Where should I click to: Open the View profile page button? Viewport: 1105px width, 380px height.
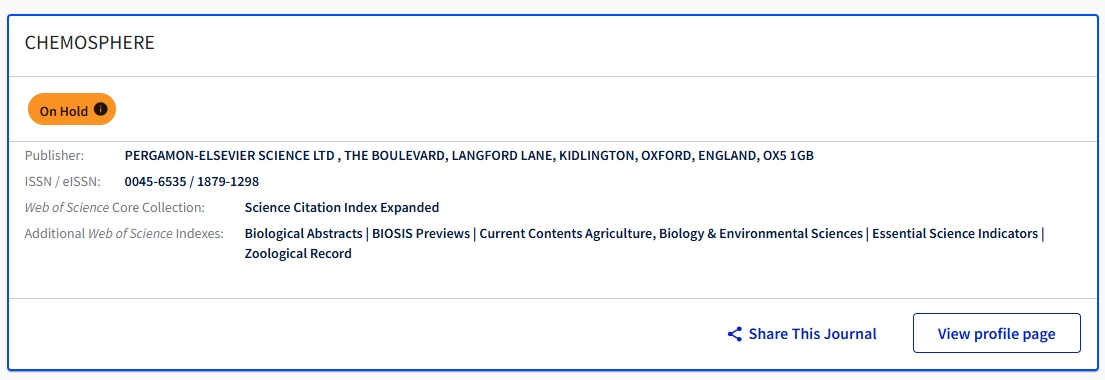coord(996,333)
